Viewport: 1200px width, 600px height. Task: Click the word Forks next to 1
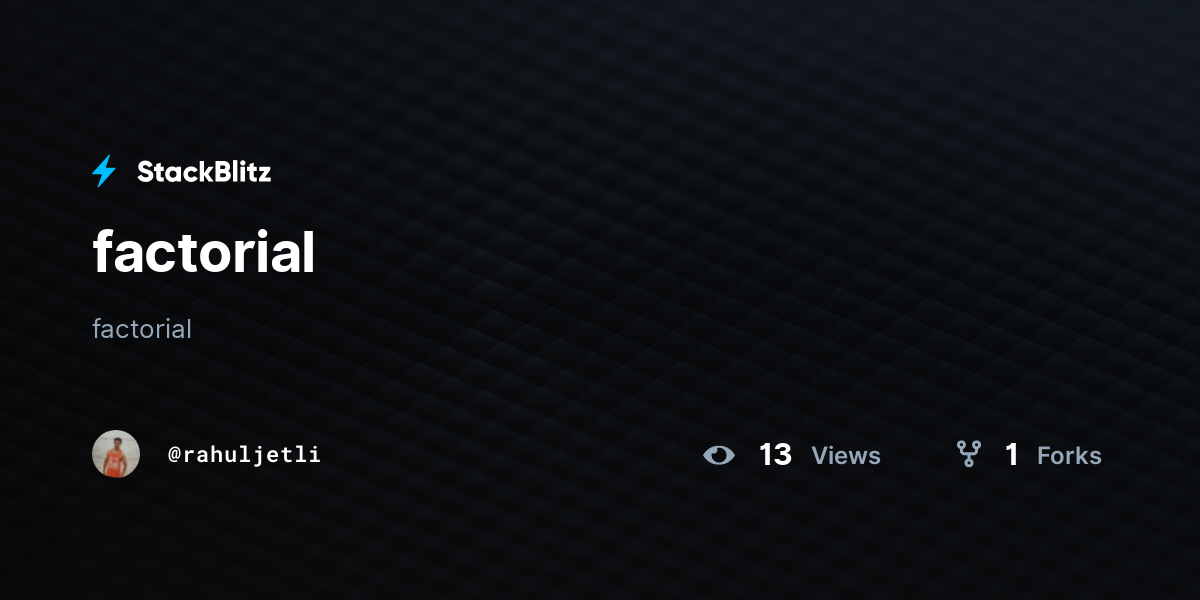[1069, 455]
